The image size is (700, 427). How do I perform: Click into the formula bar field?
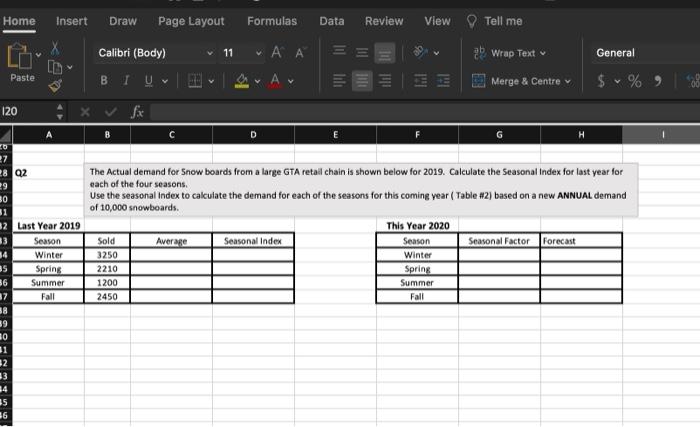425,112
